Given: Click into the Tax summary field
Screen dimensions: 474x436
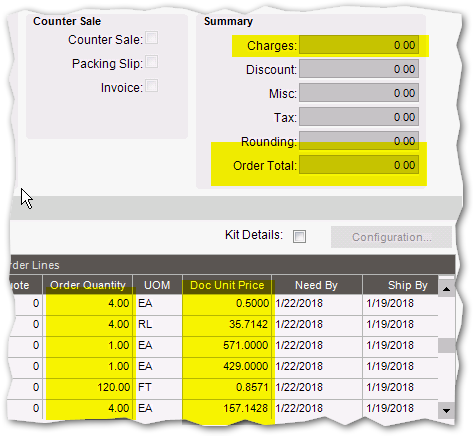Looking at the screenshot, I should (359, 117).
